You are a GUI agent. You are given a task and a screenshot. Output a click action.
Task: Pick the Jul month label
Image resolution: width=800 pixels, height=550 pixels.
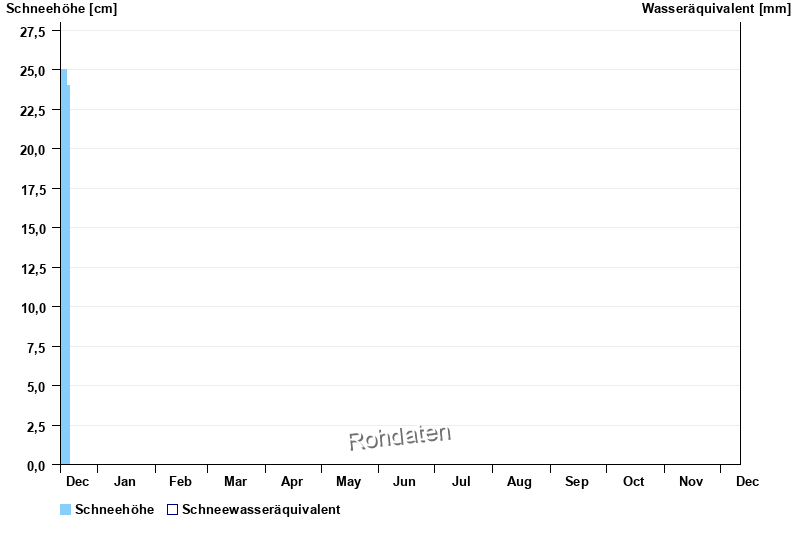point(461,482)
